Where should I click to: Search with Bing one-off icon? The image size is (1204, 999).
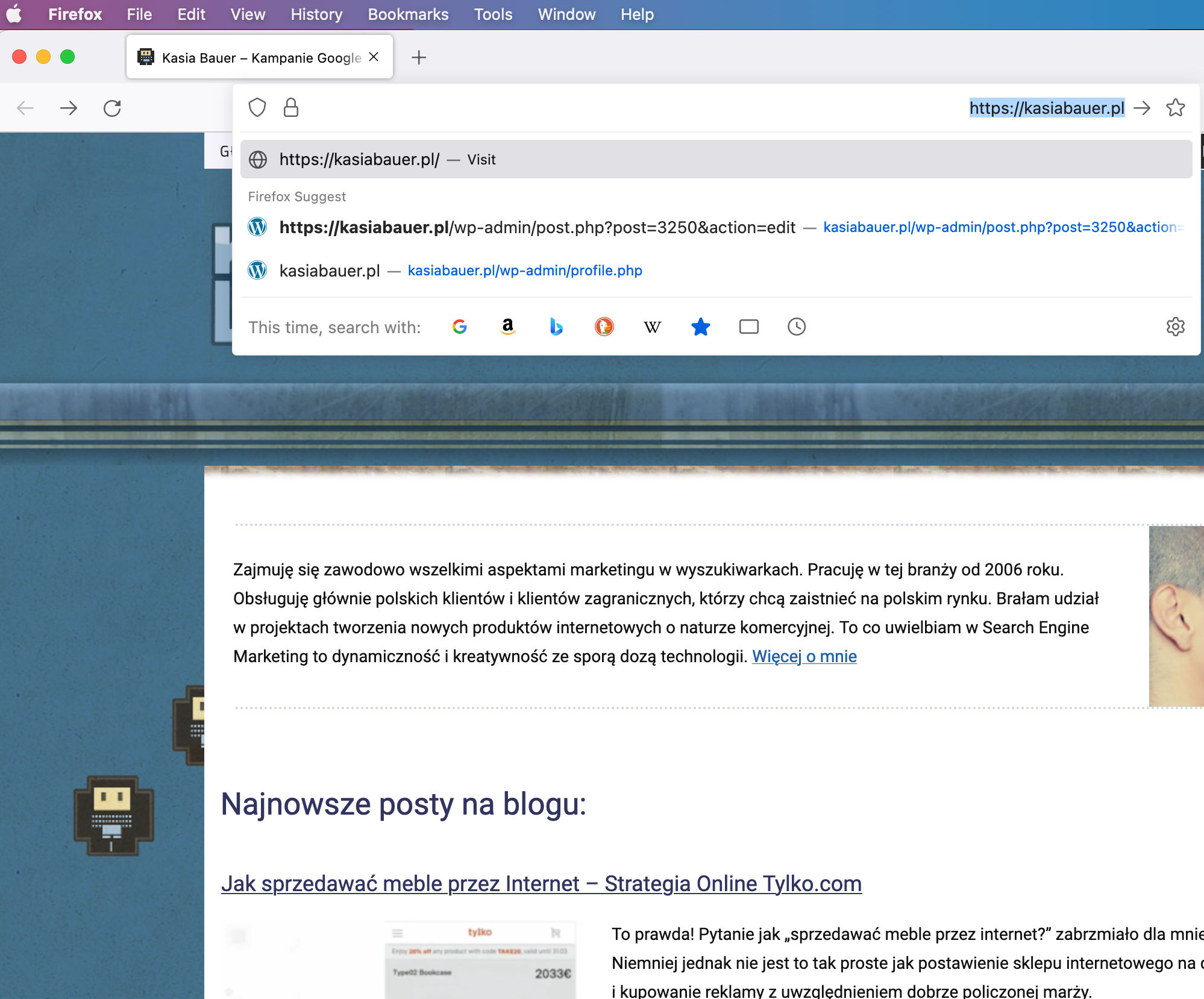556,327
